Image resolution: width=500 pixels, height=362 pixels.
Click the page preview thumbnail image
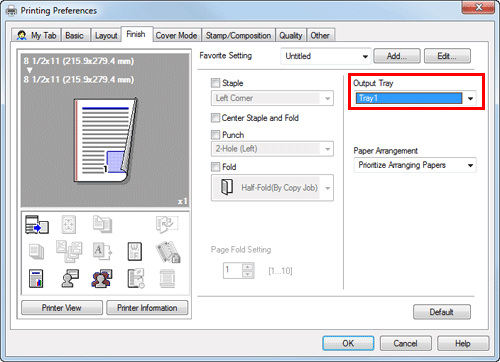105,141
